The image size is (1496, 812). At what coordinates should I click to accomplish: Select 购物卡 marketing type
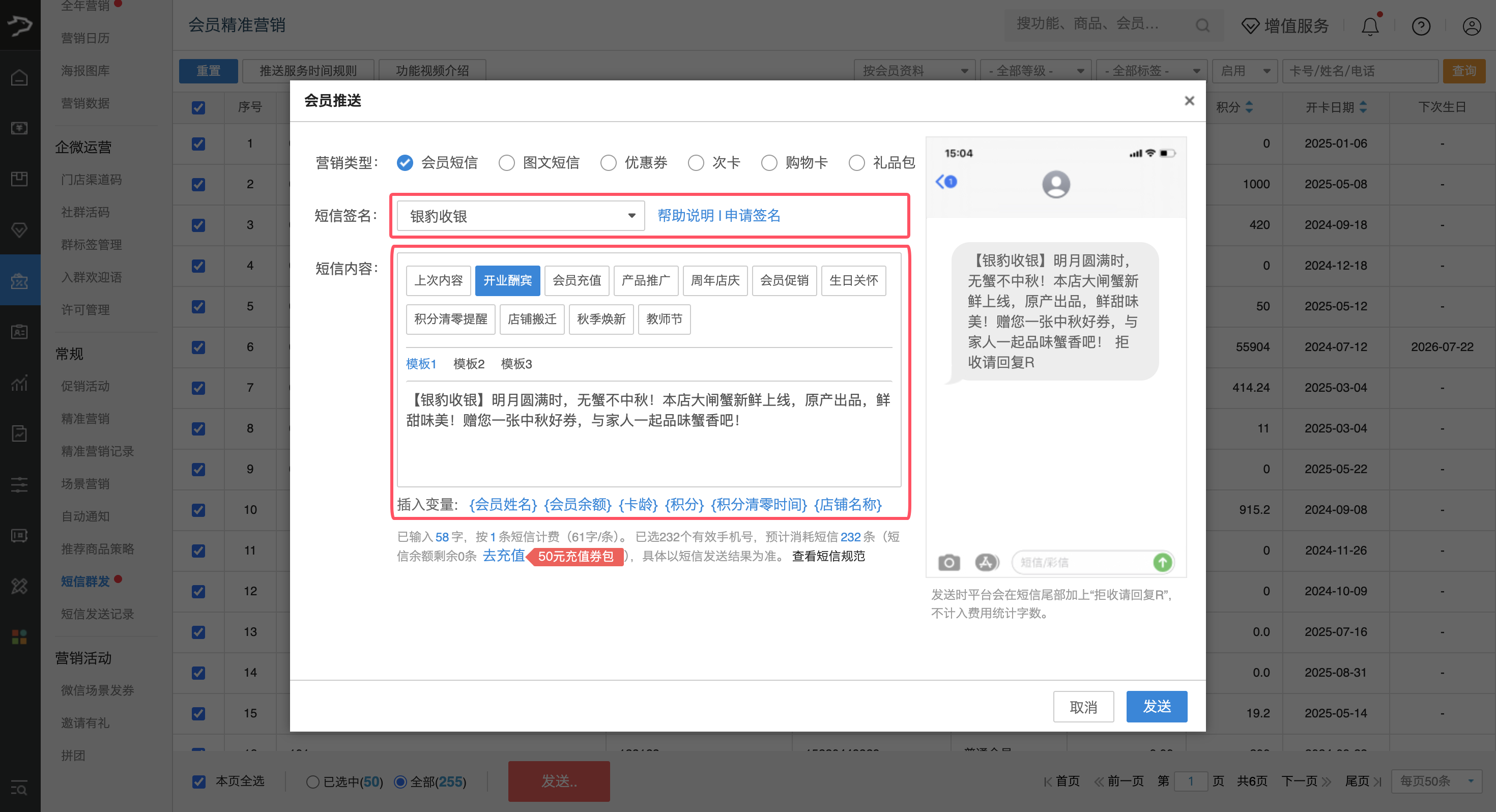(769, 163)
